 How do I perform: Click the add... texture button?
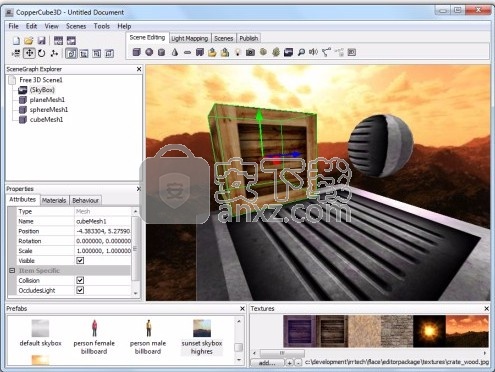(x=267, y=362)
